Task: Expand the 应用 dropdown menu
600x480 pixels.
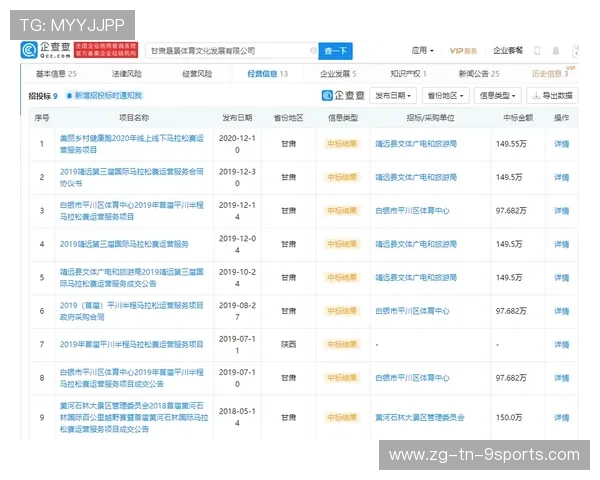Action: click(422, 51)
